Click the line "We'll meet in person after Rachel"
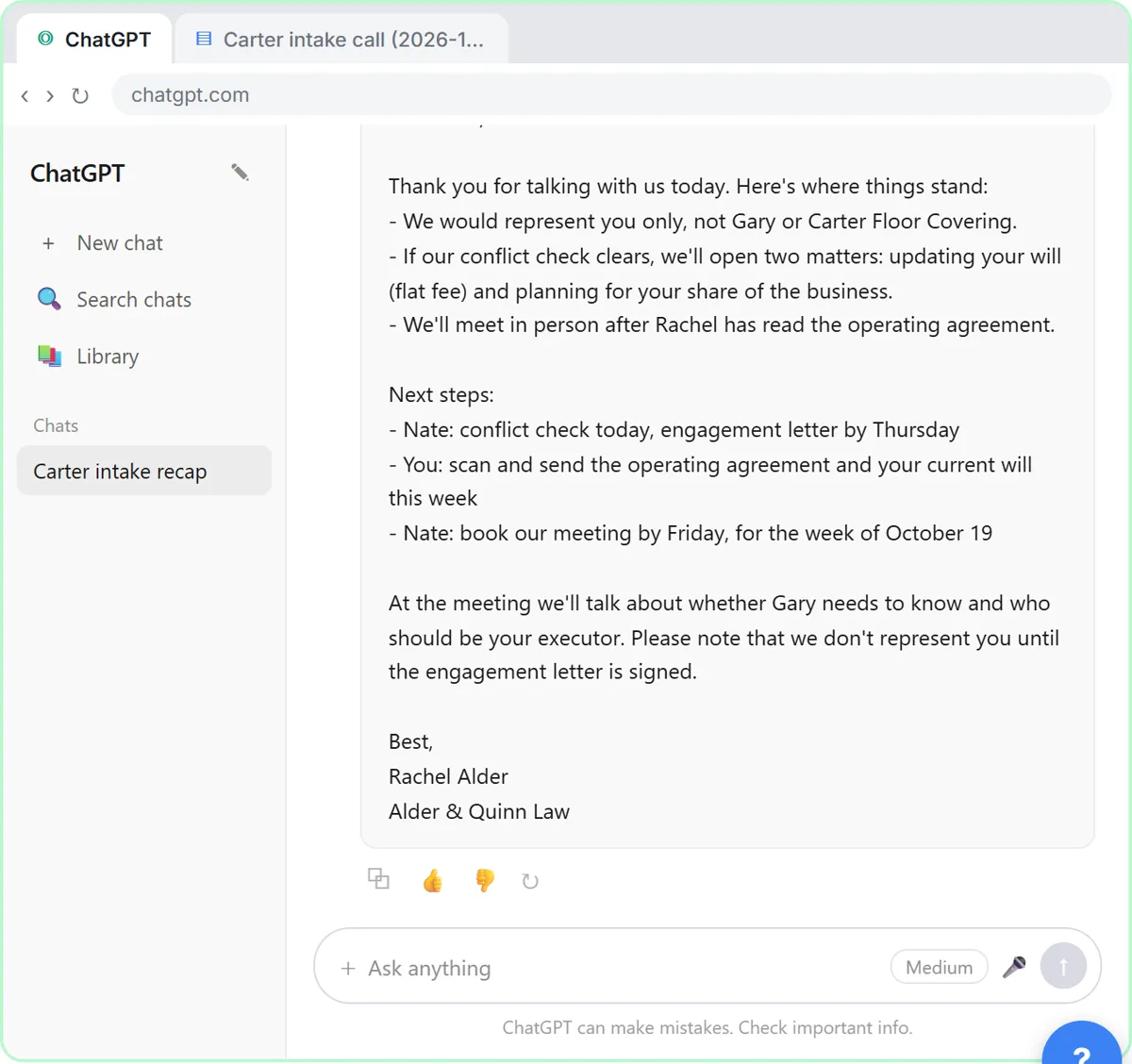The width and height of the screenshot is (1132, 1064). [x=722, y=325]
